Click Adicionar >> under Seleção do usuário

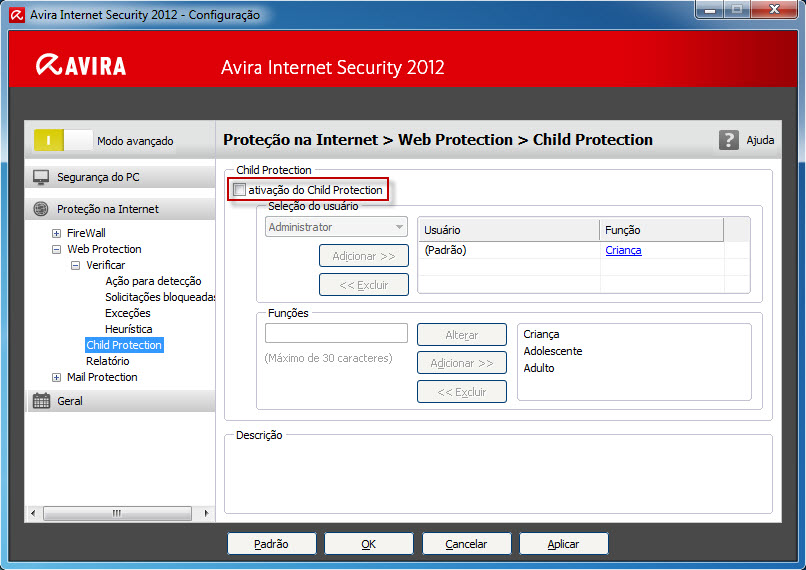tap(364, 256)
